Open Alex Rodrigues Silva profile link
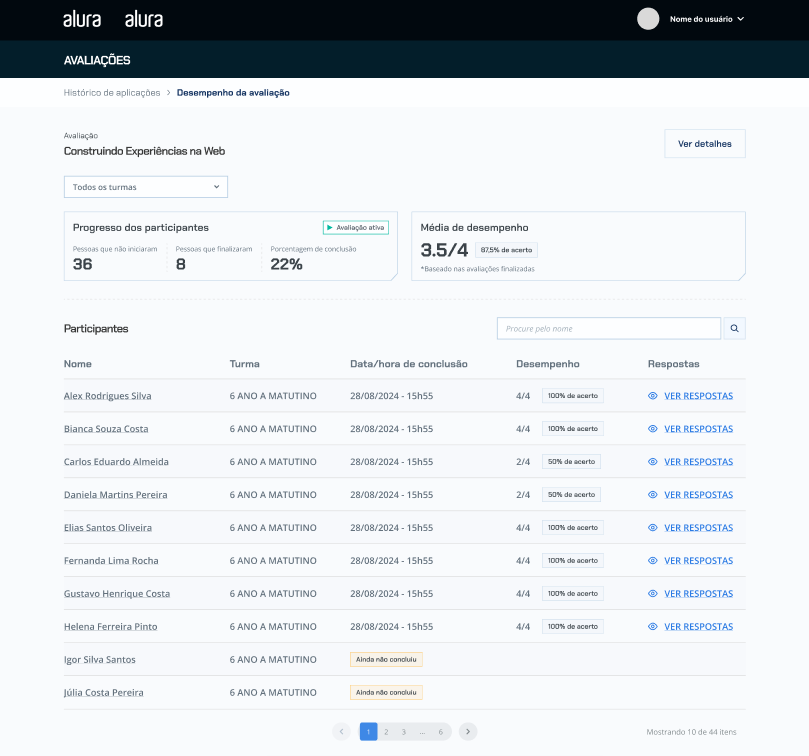 (x=108, y=396)
